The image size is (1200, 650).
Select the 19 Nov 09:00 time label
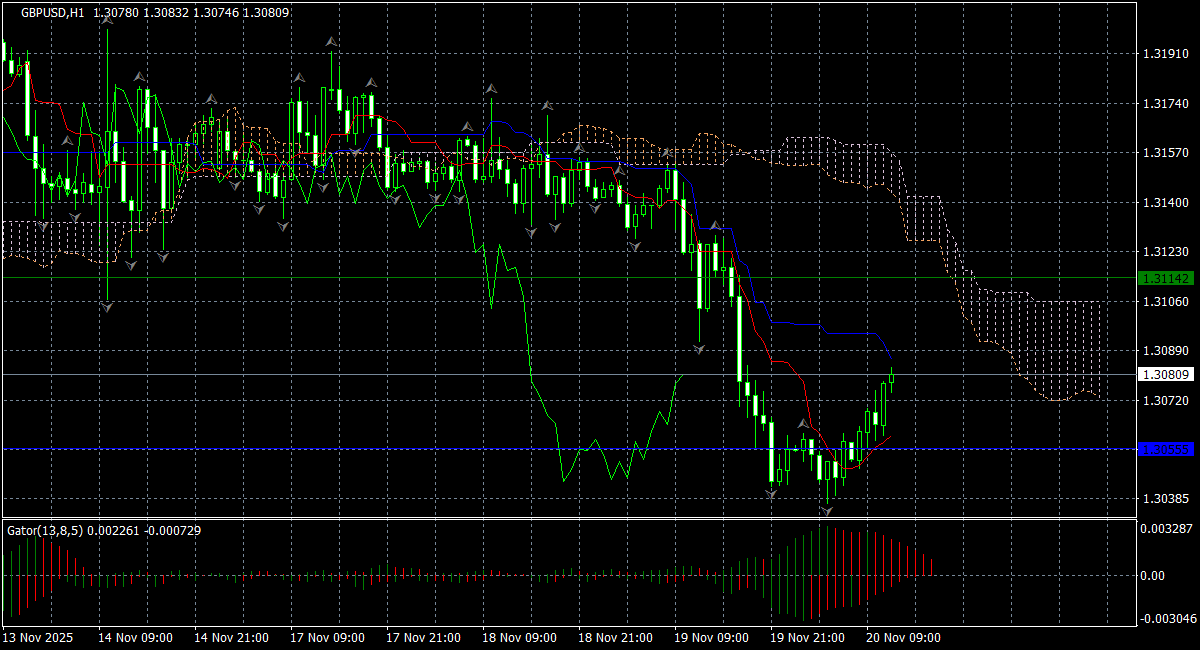tap(712, 637)
